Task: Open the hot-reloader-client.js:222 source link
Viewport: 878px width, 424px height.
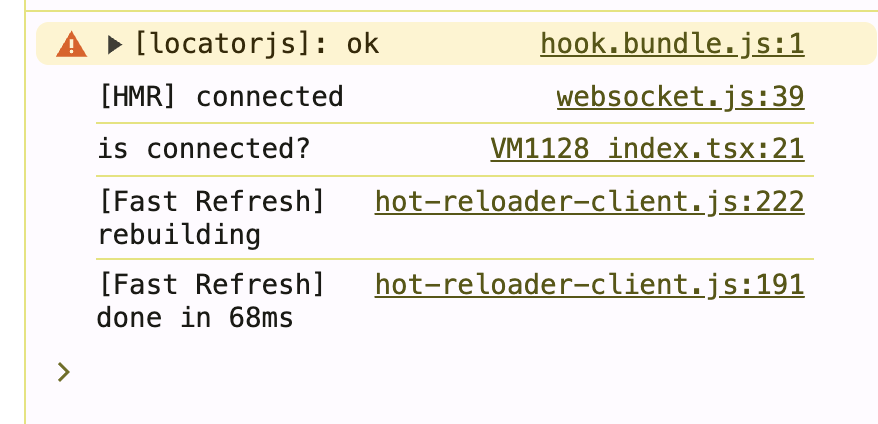Action: pyautogui.click(x=589, y=202)
